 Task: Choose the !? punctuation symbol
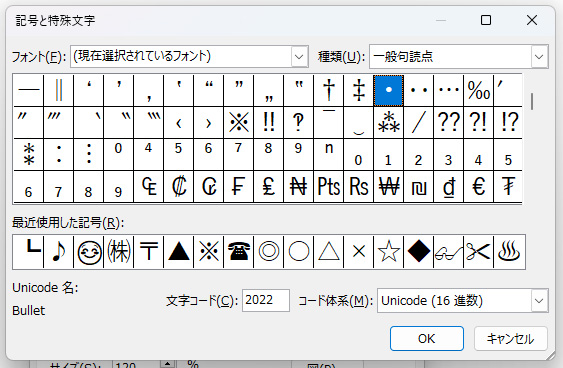pos(508,122)
